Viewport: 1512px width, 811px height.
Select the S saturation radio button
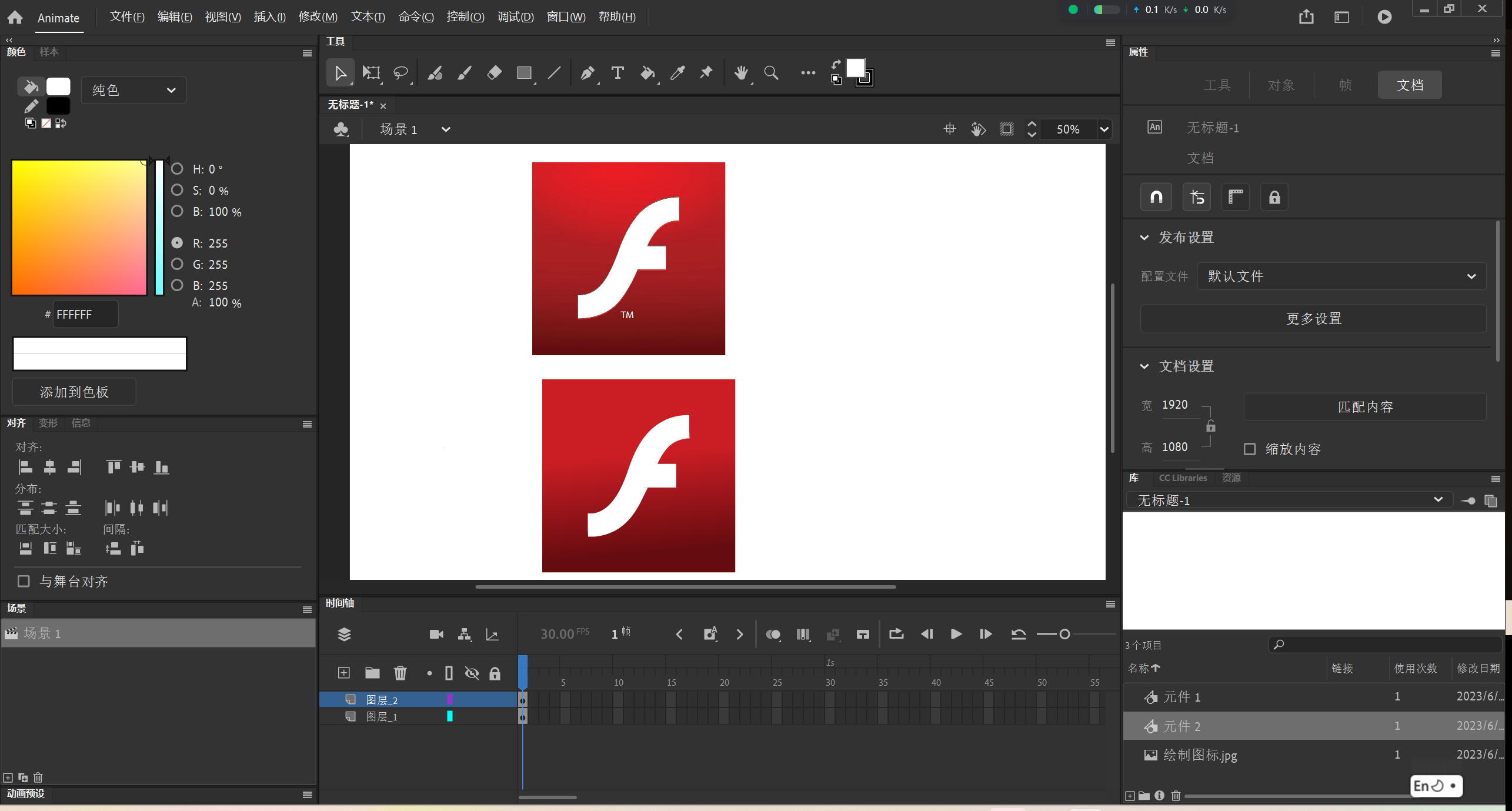[177, 190]
